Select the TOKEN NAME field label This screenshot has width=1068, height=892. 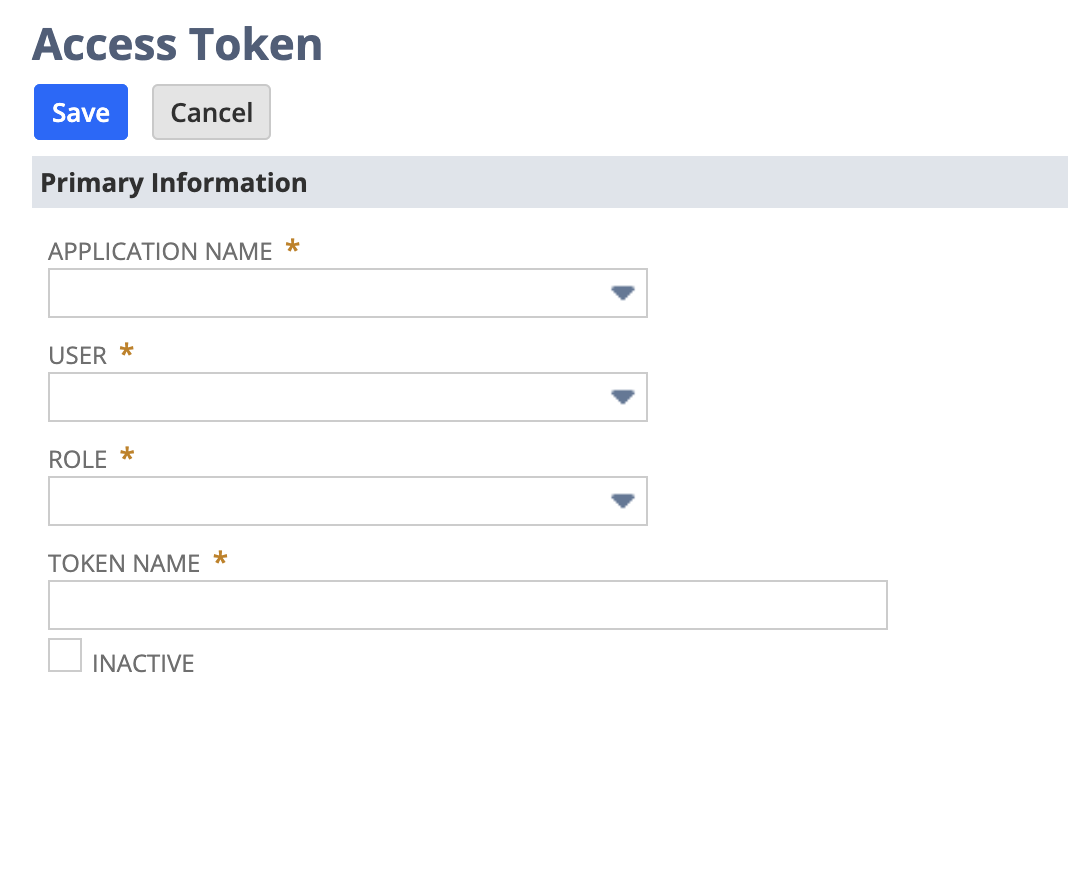pyautogui.click(x=124, y=564)
